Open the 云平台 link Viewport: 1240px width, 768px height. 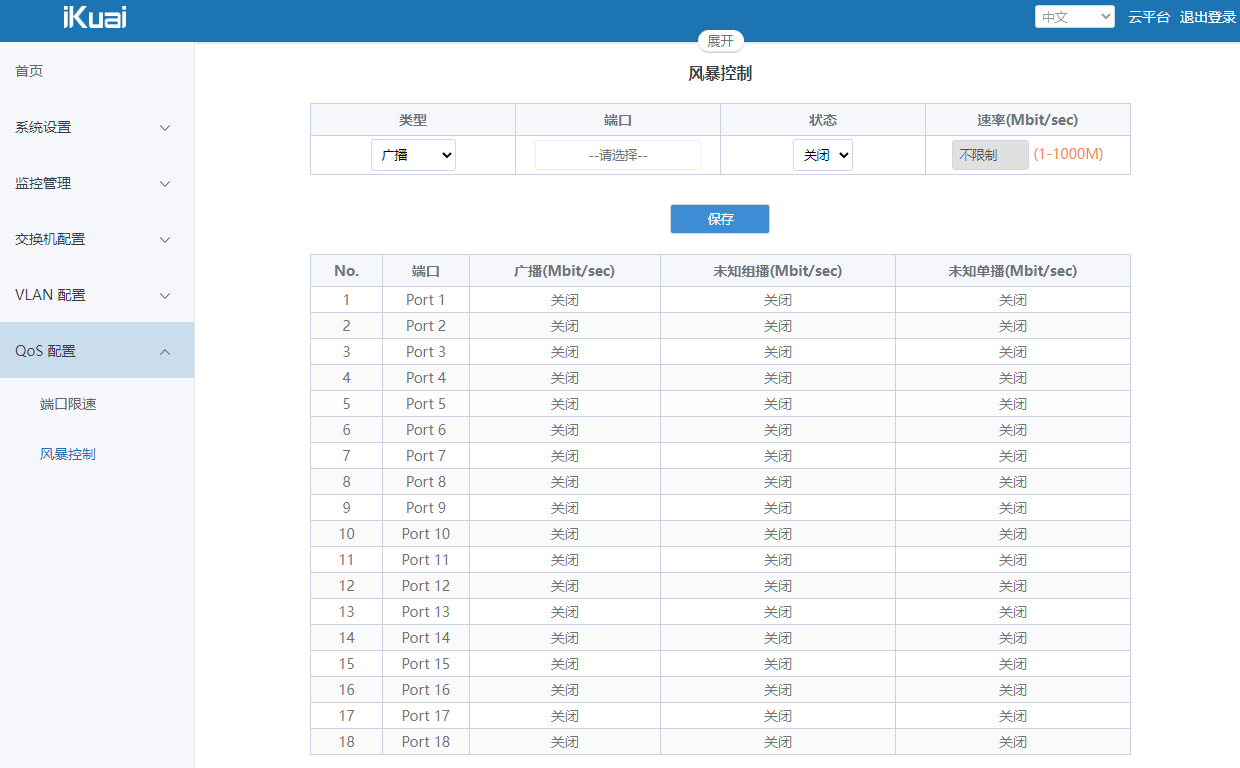click(1149, 17)
